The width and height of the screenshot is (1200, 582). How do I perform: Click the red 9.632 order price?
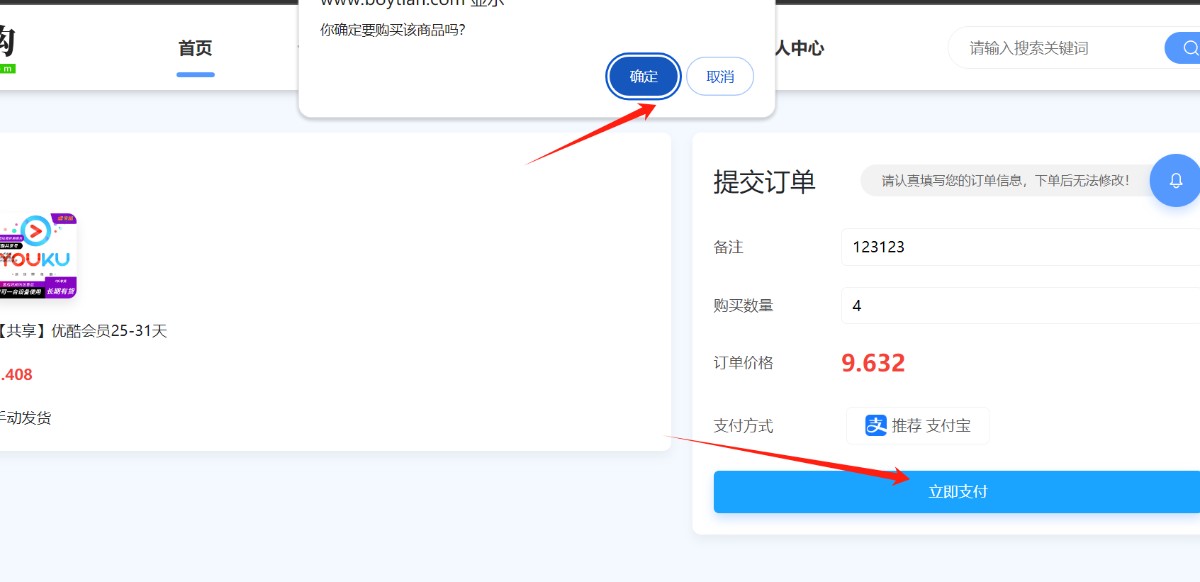873,363
